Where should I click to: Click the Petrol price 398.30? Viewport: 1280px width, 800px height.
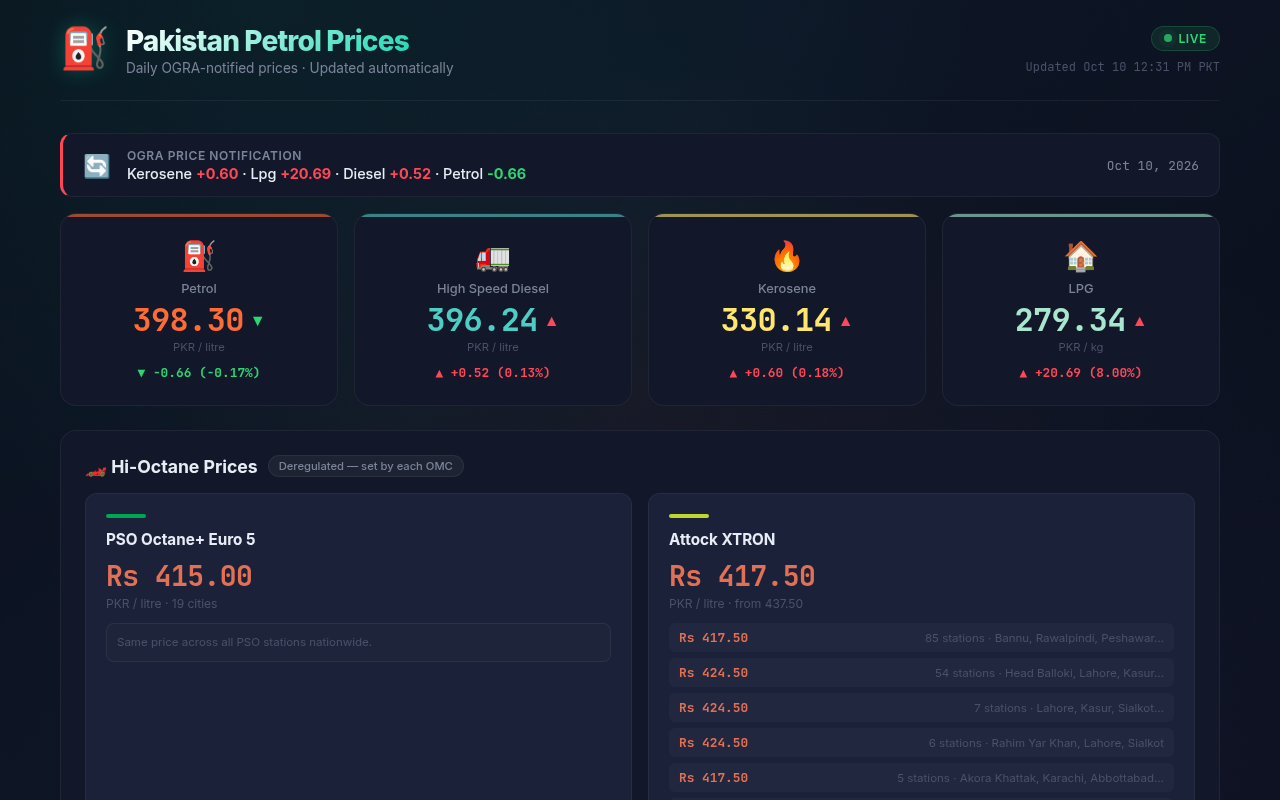click(x=189, y=321)
